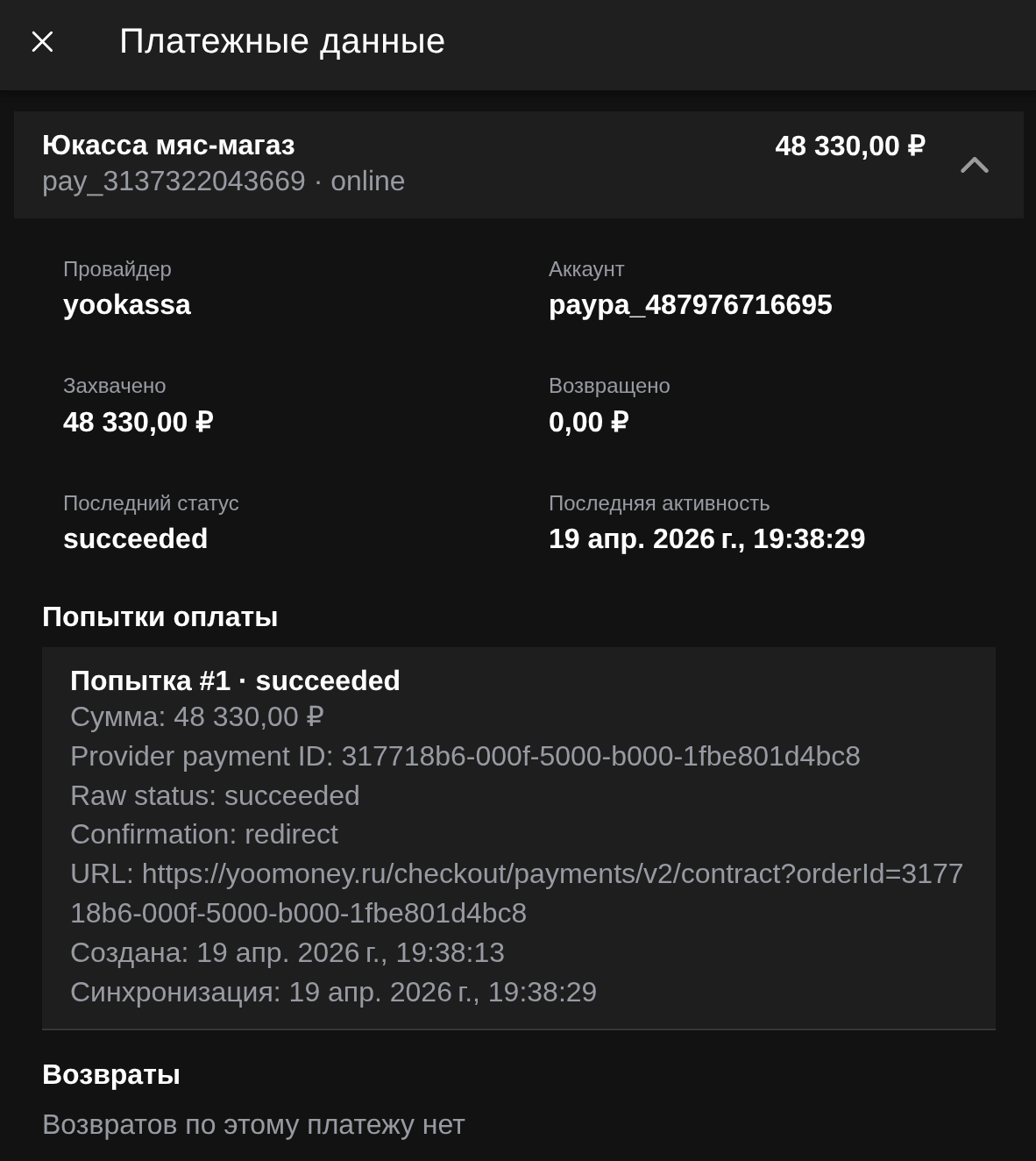Close the Платежные данные dialog
Image resolution: width=1036 pixels, height=1161 pixels.
tap(42, 40)
